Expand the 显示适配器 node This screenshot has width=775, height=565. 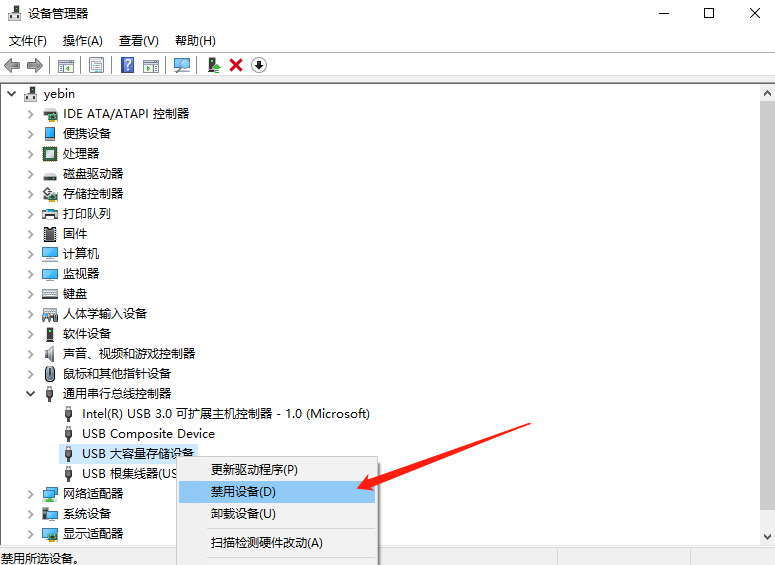click(x=31, y=533)
